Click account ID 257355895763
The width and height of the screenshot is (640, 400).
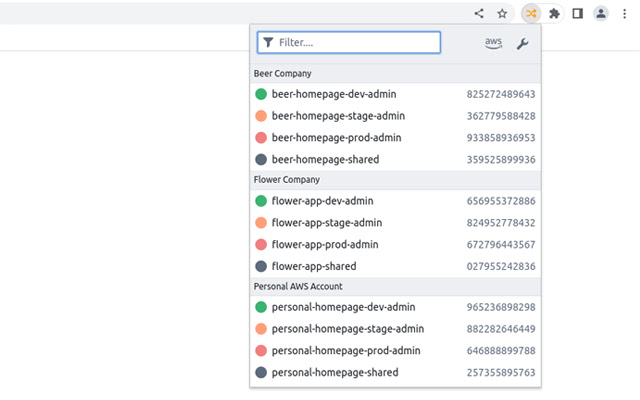pyautogui.click(x=501, y=373)
